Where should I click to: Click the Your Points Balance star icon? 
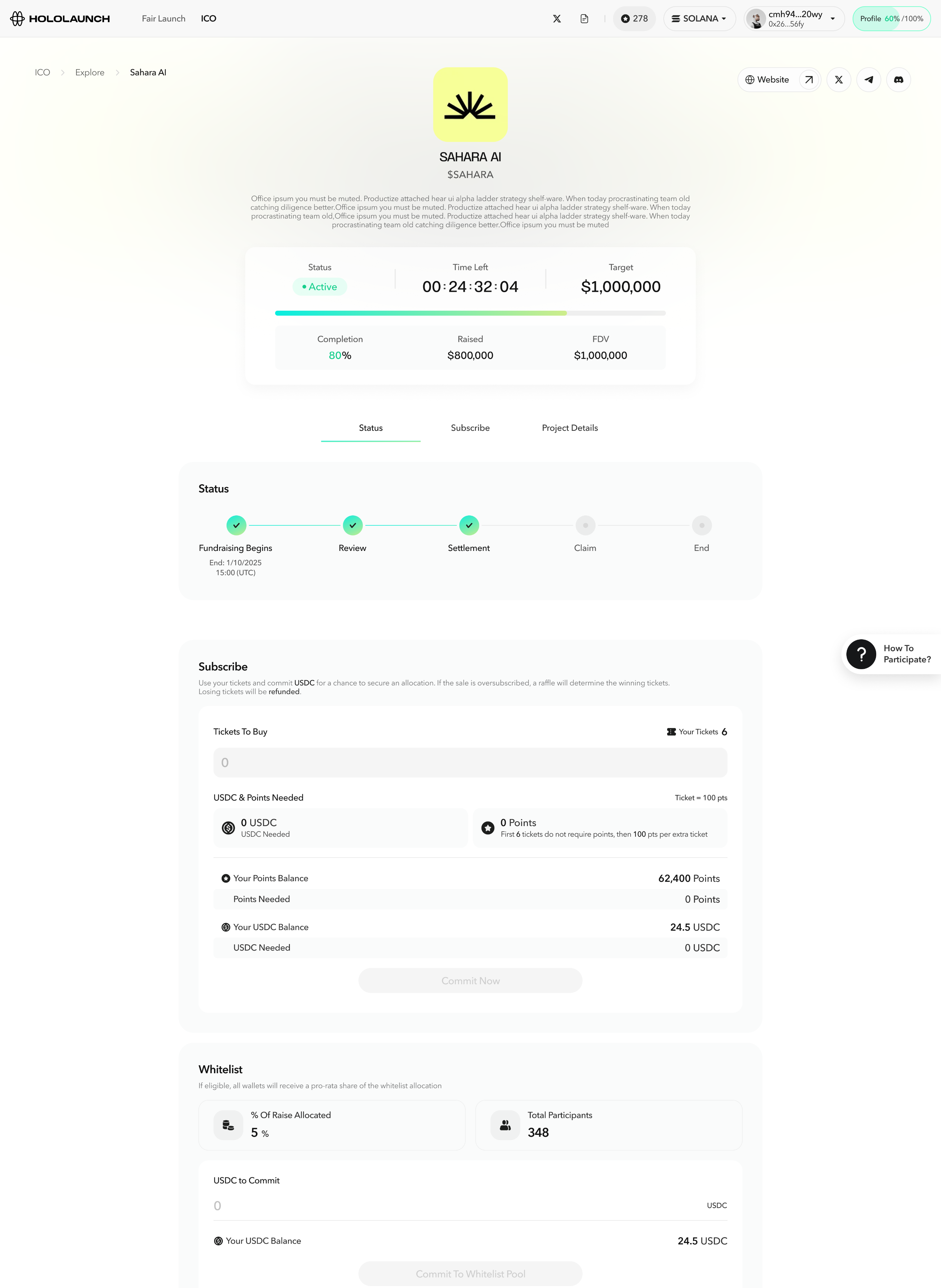[x=226, y=878]
